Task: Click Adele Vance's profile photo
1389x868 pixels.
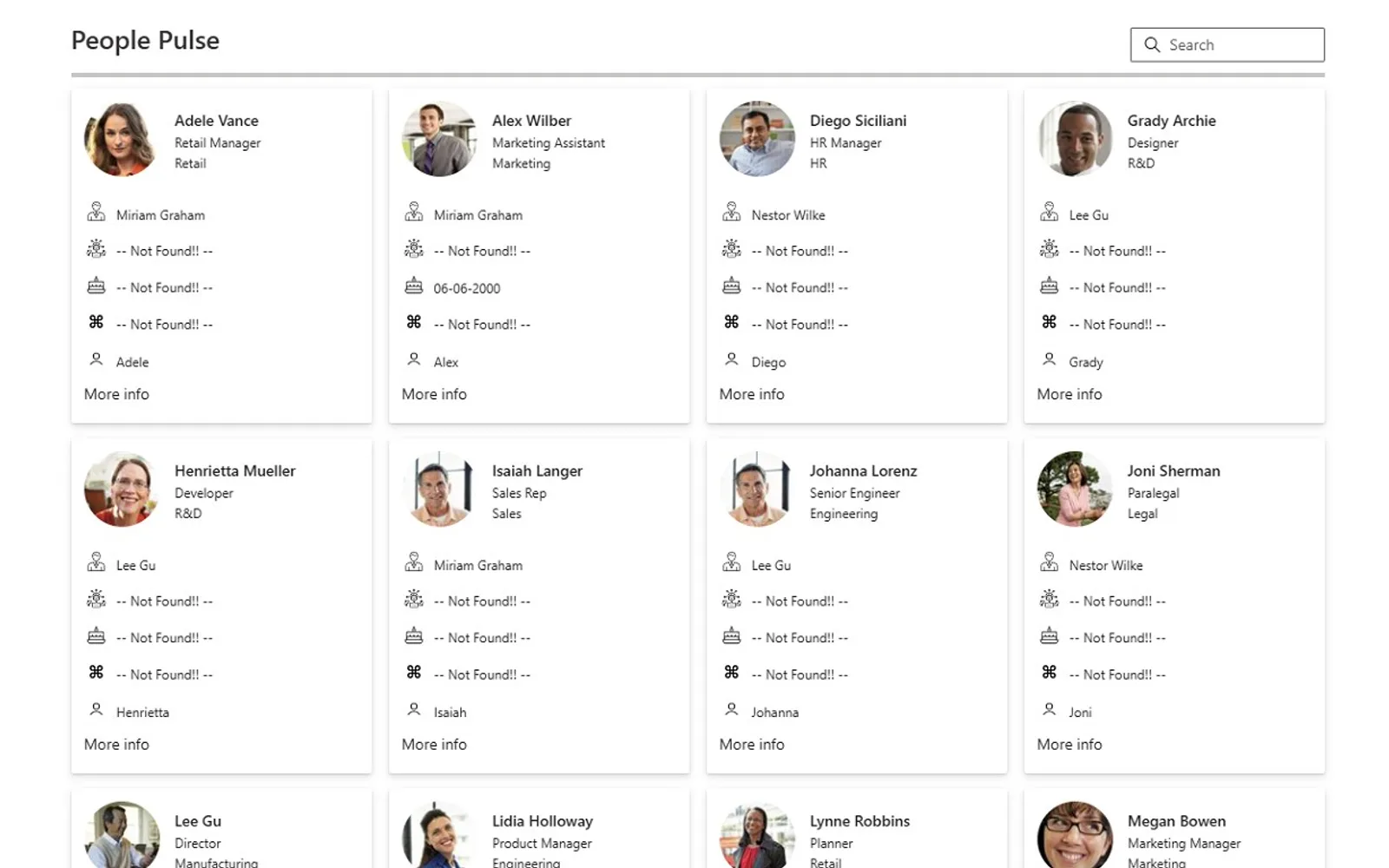Action: pyautogui.click(x=122, y=139)
